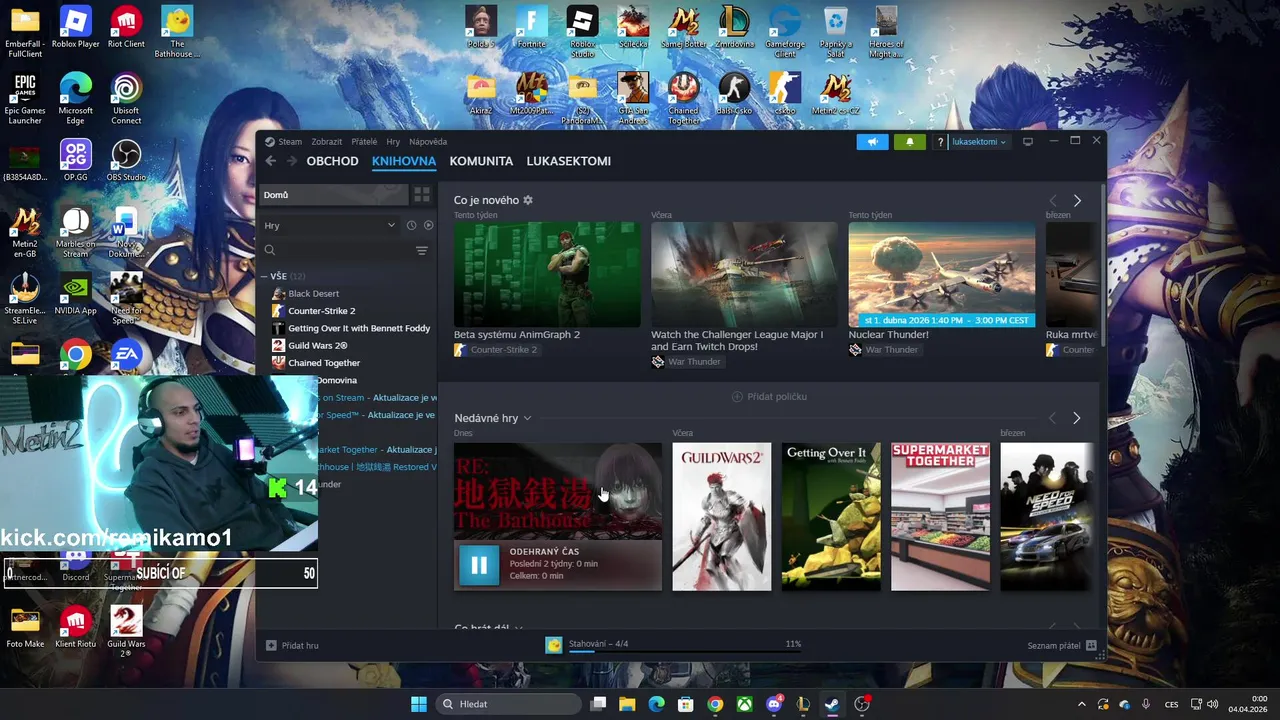1280x720 pixels.
Task: Open OP.GG desktop shortcut
Action: (x=75, y=160)
